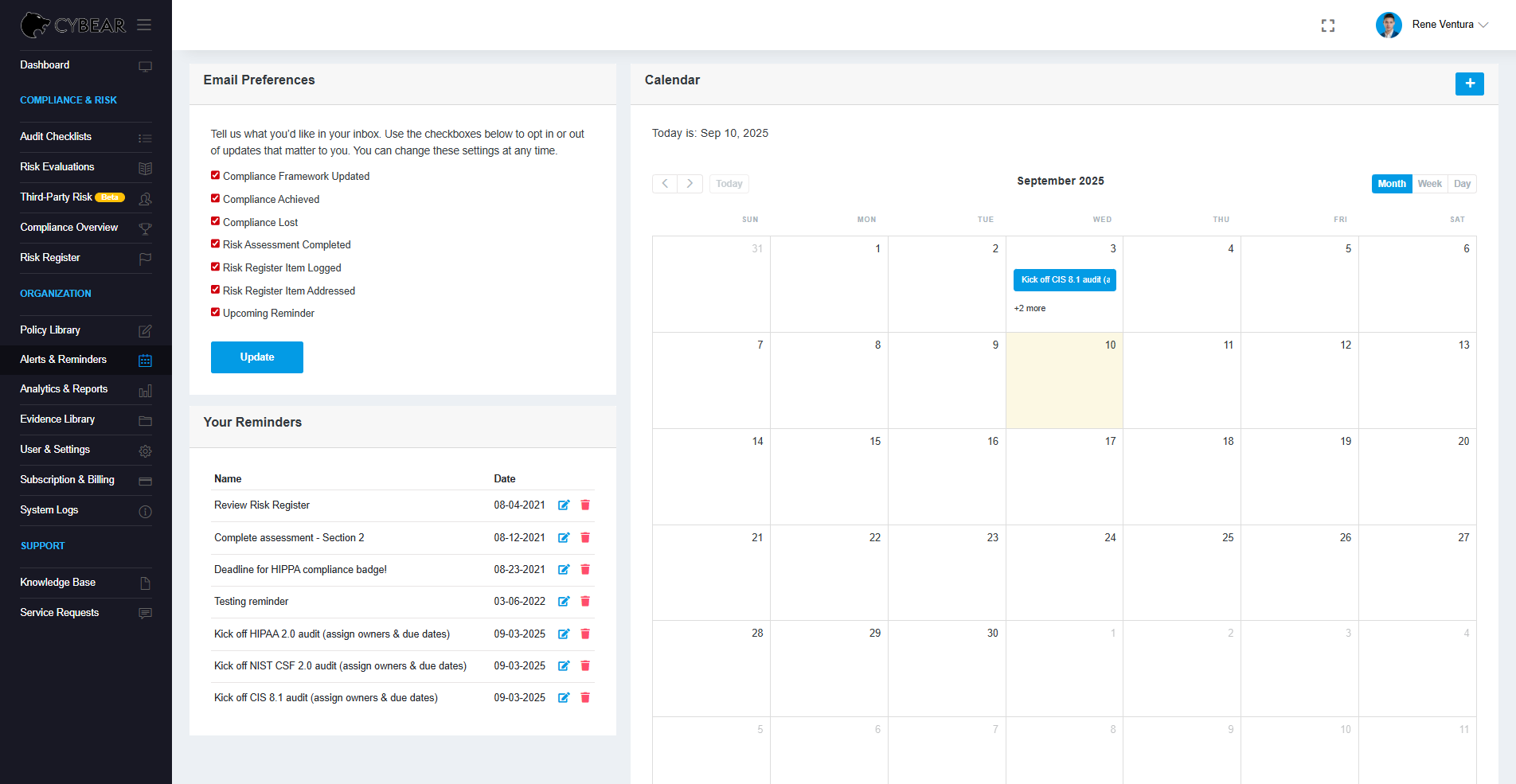Collapse the sidebar with hamburger icon
Image resolution: width=1516 pixels, height=784 pixels.
pyautogui.click(x=144, y=25)
